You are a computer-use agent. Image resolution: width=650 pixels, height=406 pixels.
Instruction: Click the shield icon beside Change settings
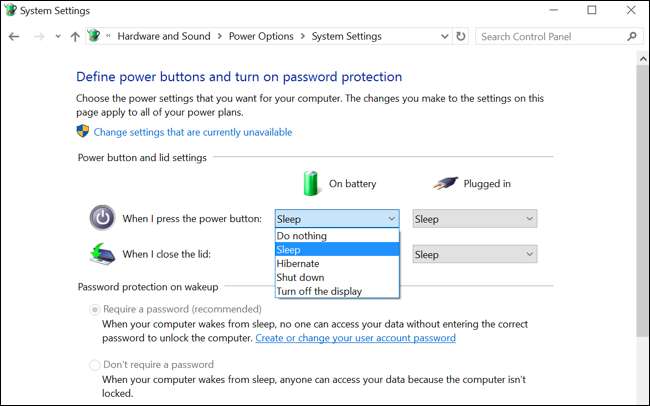point(83,131)
